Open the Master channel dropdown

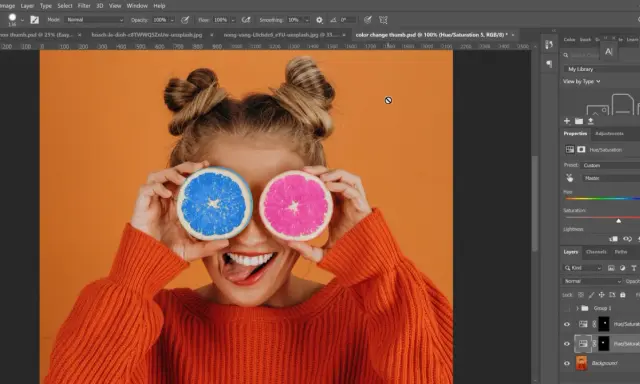tap(611, 178)
